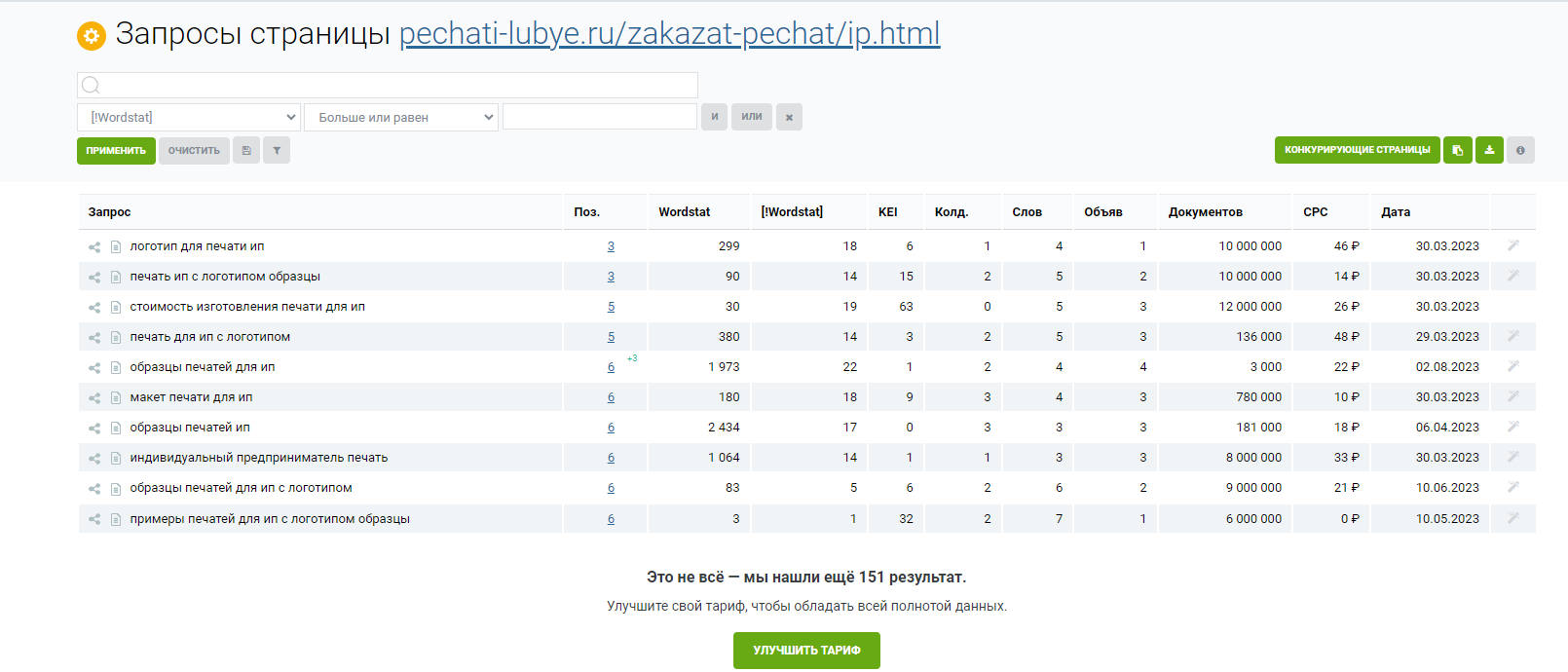Click the УЛУЧШИТЬ ТАРИФ button
Screen dimensions: 1568x672
tap(806, 651)
